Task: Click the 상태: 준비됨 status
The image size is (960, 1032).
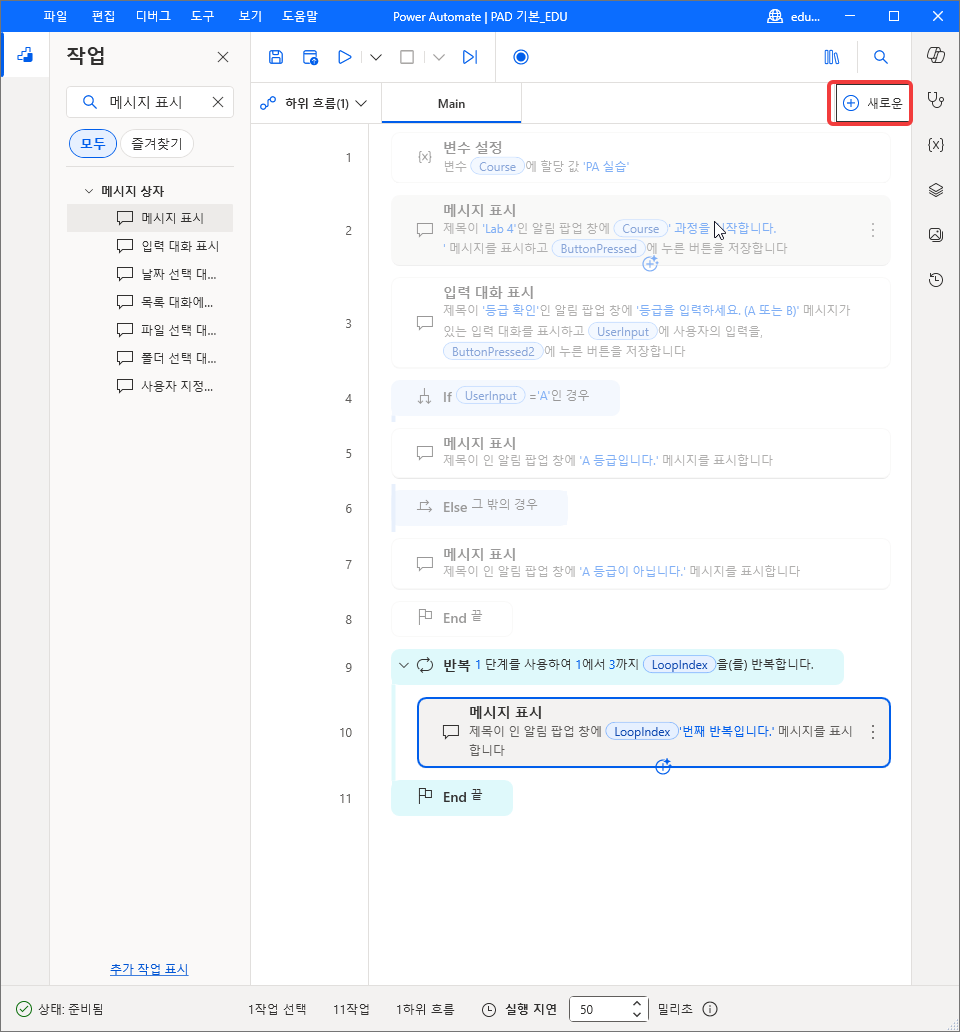Action: [60, 1009]
